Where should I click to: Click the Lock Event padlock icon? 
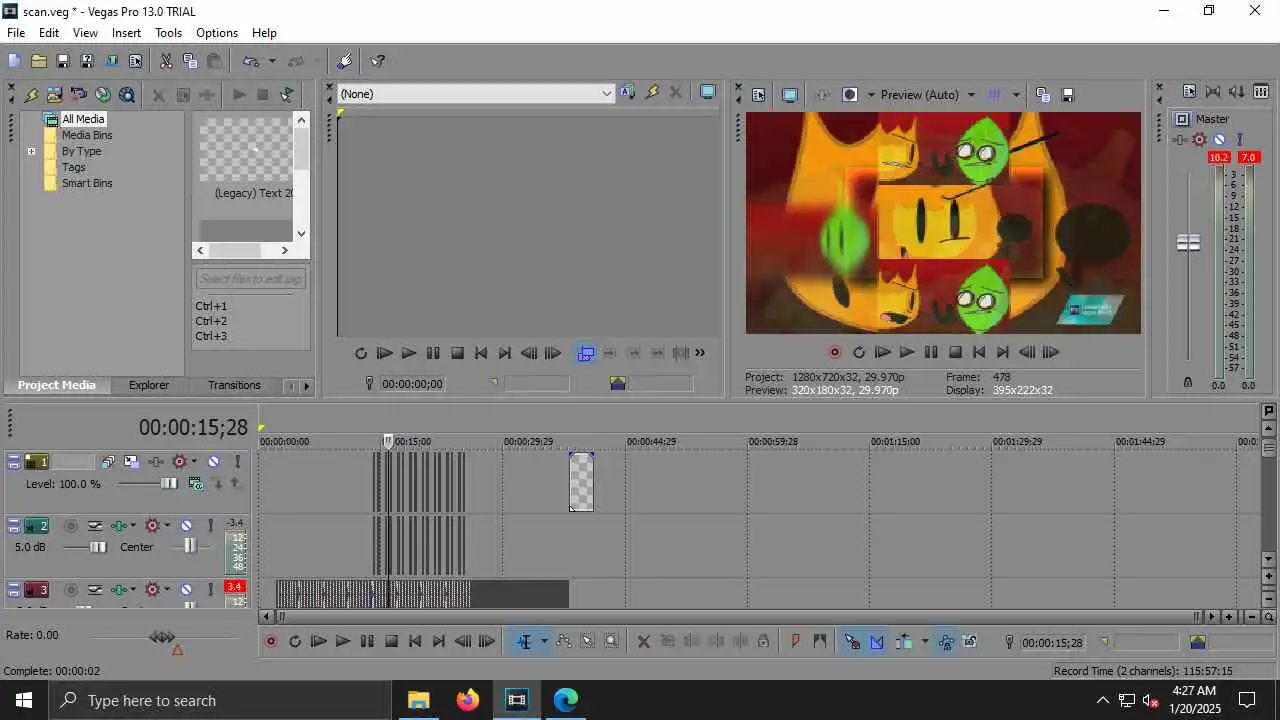click(763, 642)
